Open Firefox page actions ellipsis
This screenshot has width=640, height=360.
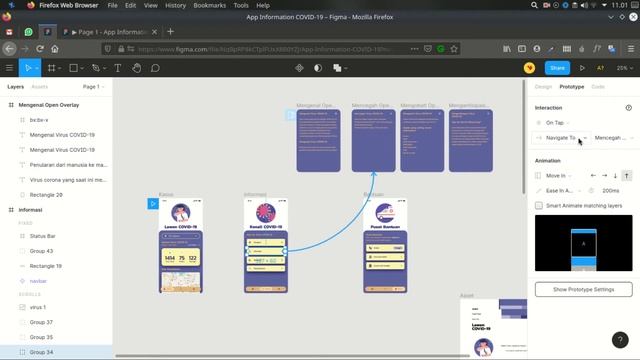point(415,49)
